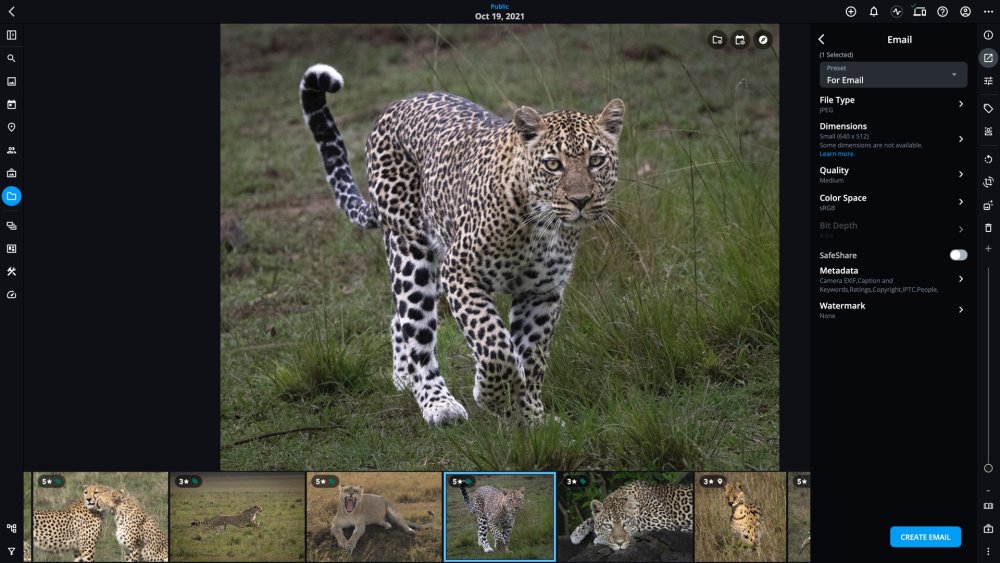Open the dashboard gauge view
The image size is (1000, 563).
[x=11, y=295]
